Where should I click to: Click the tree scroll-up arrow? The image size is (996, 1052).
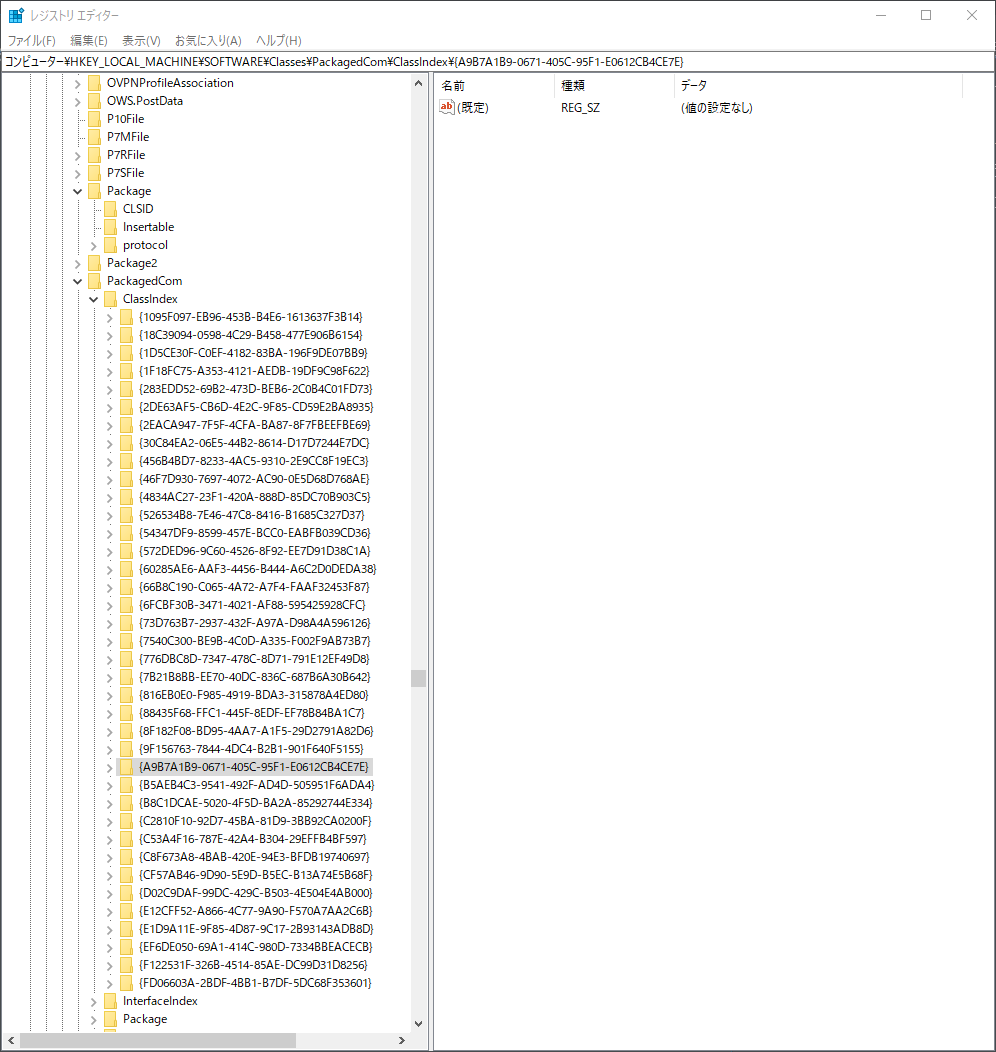[x=419, y=84]
